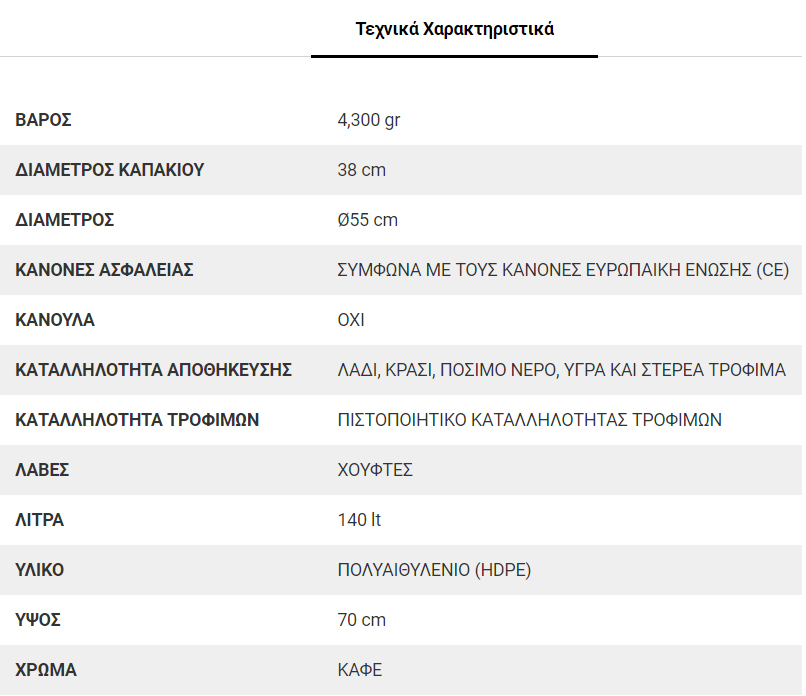Click the ΧΟΥΦΤΕΣ handles value

tap(375, 469)
